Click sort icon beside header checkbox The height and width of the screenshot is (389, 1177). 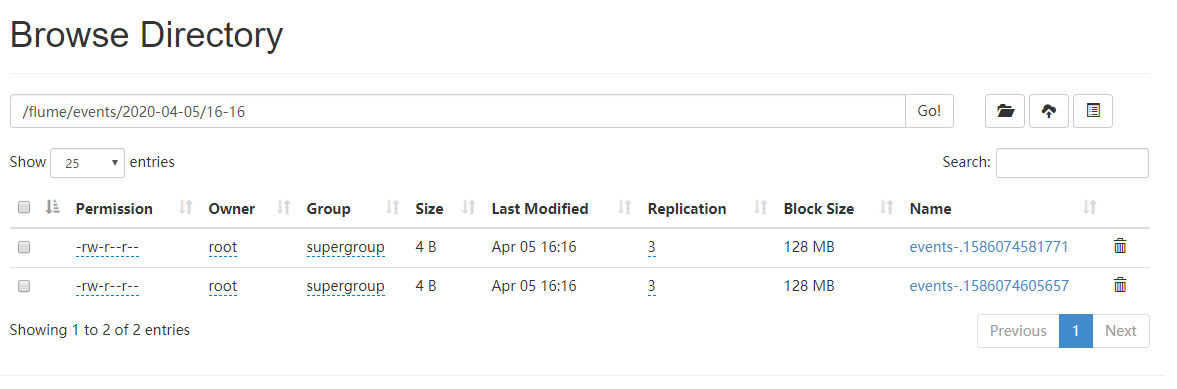click(x=53, y=207)
